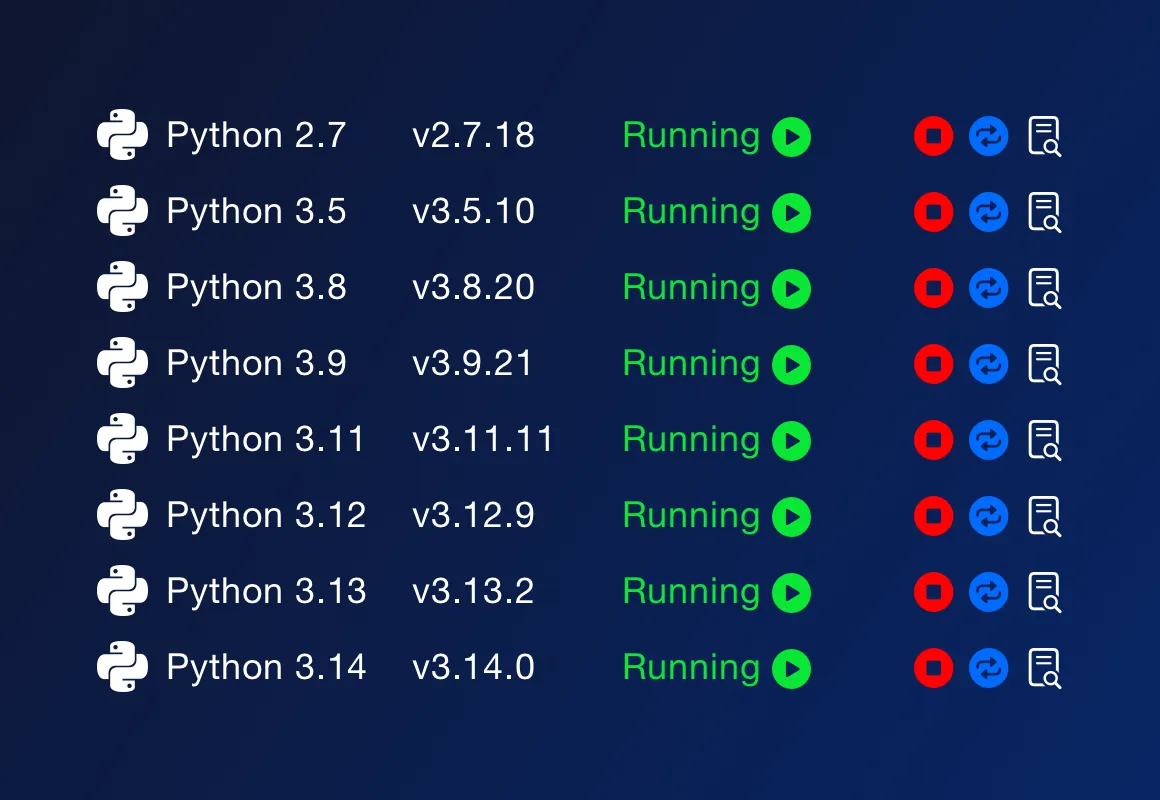1160x800 pixels.
Task: Stop the Python 3.12 service
Action: pyautogui.click(x=934, y=516)
